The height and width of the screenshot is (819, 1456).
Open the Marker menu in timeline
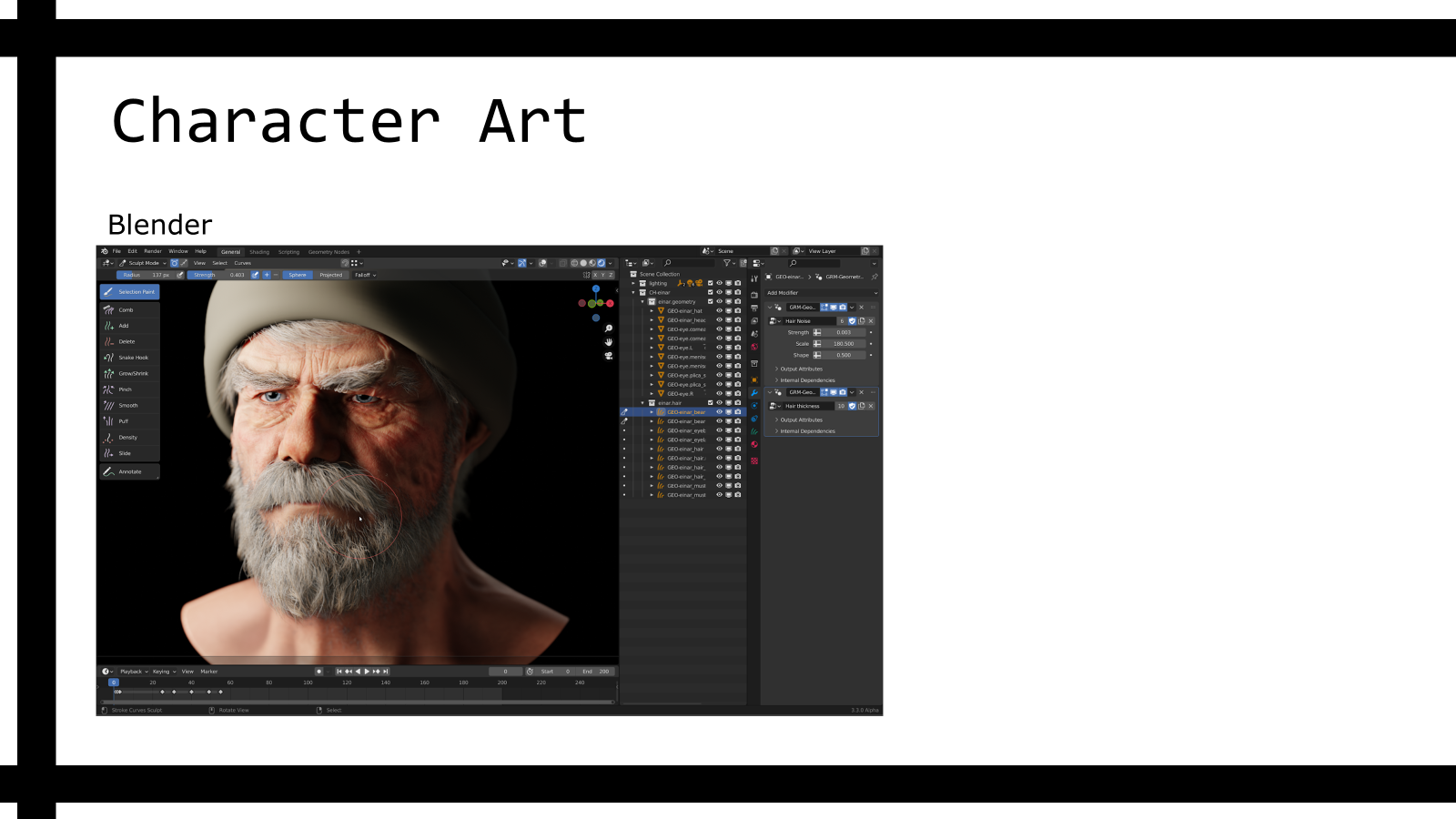tap(209, 672)
